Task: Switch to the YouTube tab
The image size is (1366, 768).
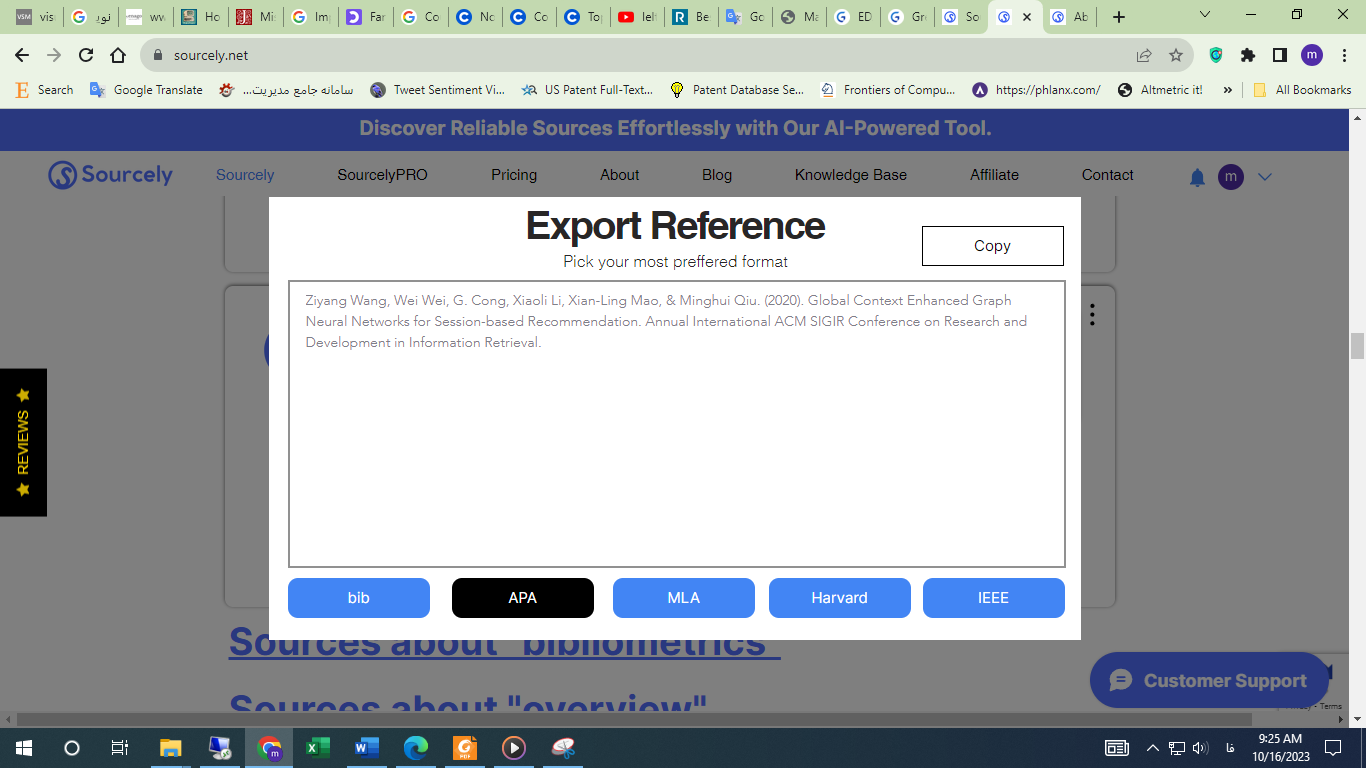Action: coord(636,17)
